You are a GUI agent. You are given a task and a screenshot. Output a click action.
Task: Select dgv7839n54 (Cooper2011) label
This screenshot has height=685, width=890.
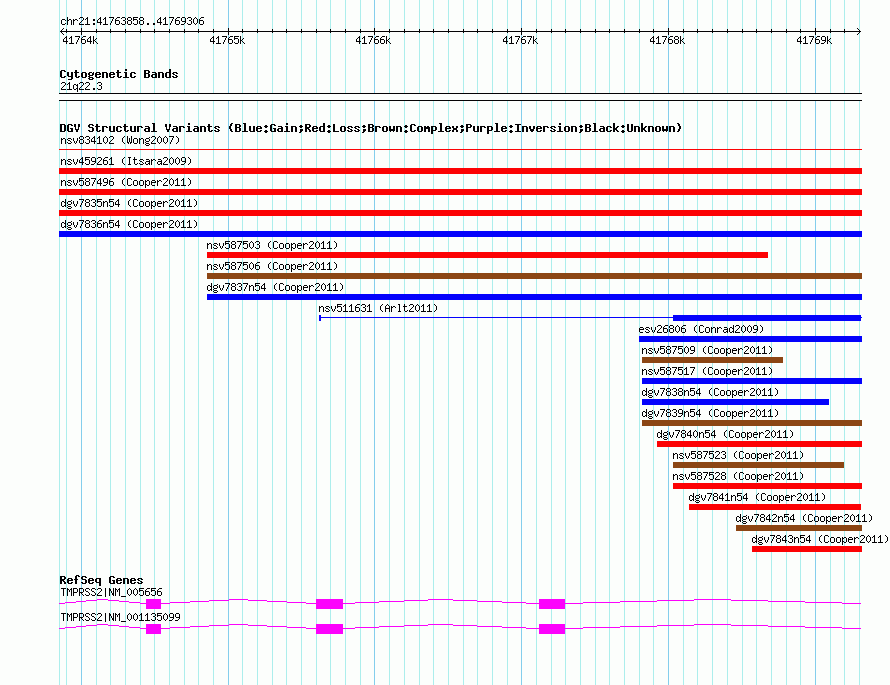tap(710, 413)
